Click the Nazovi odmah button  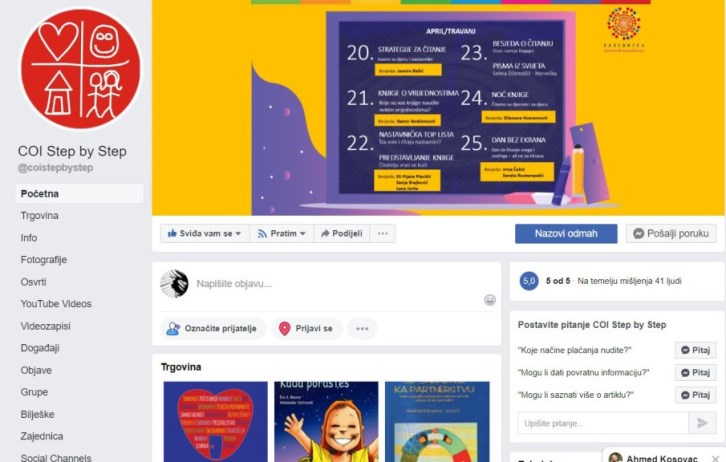(x=566, y=233)
